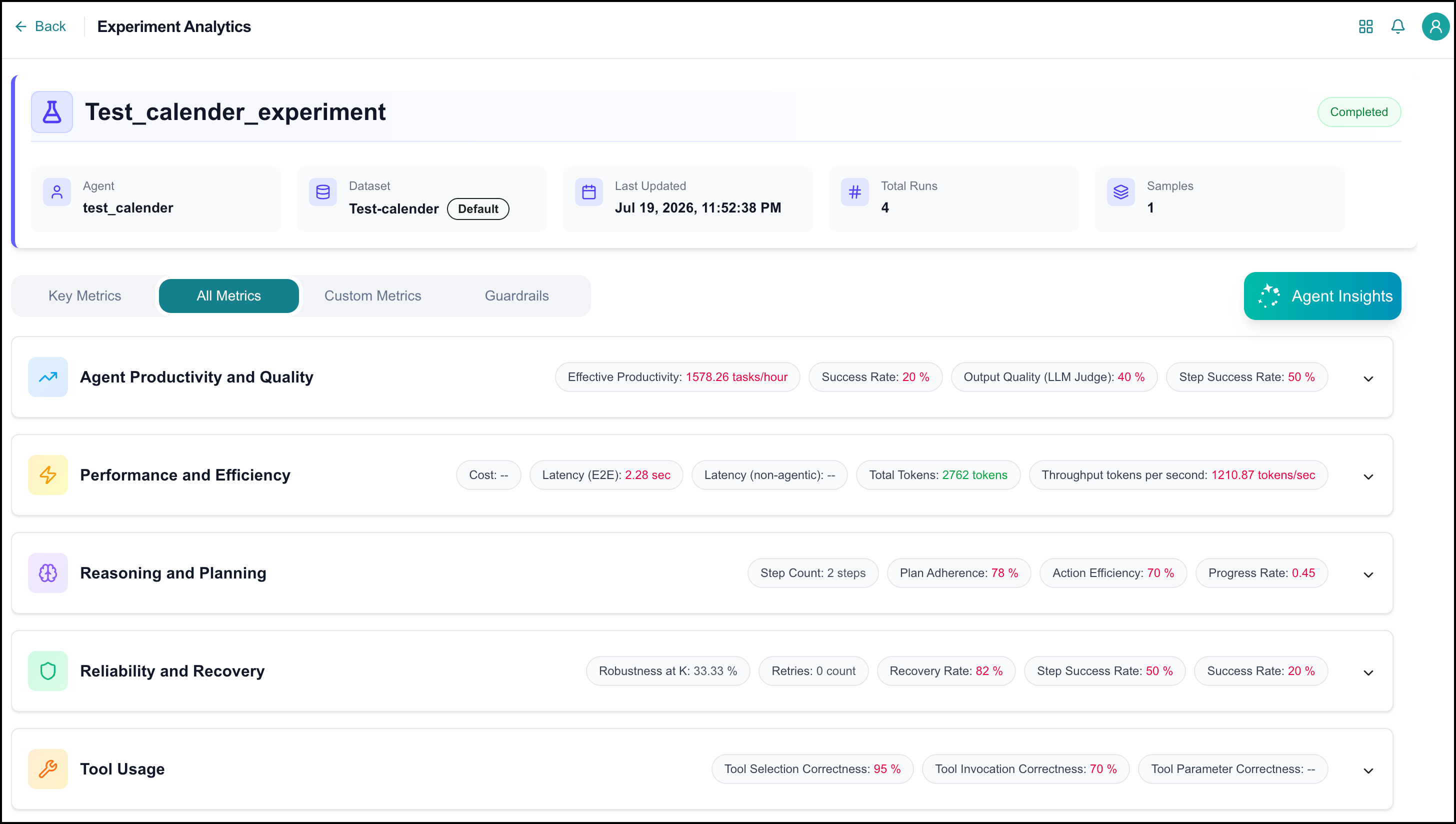1456x824 pixels.
Task: Click the Back arrow icon
Action: coord(21,26)
